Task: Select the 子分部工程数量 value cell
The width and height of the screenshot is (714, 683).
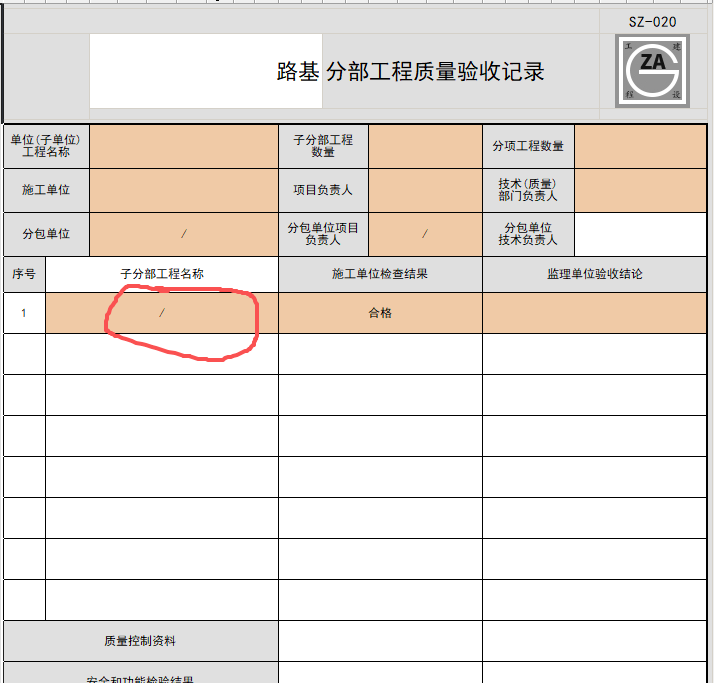Action: pos(425,146)
